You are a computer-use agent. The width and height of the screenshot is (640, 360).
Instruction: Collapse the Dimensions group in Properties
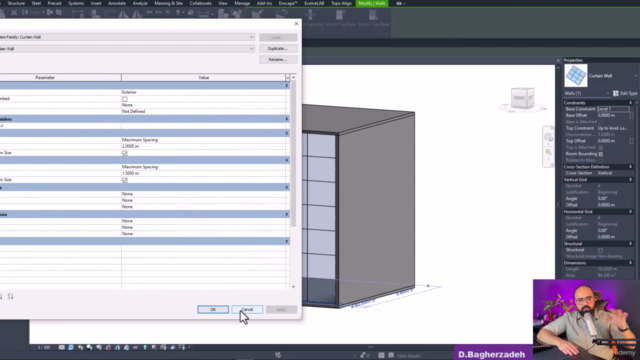click(x=631, y=263)
